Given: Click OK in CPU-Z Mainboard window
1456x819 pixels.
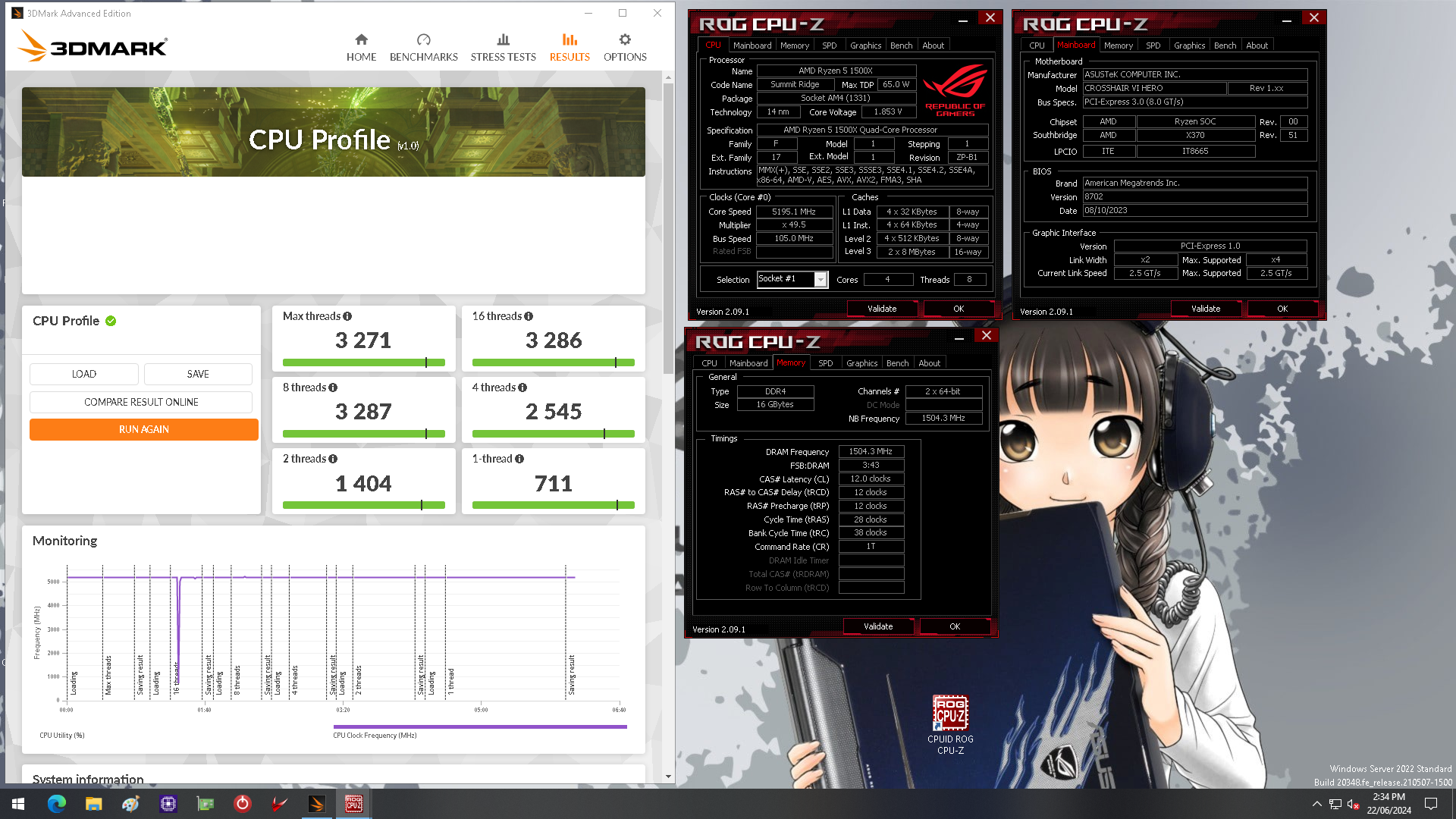Looking at the screenshot, I should pyautogui.click(x=1282, y=309).
